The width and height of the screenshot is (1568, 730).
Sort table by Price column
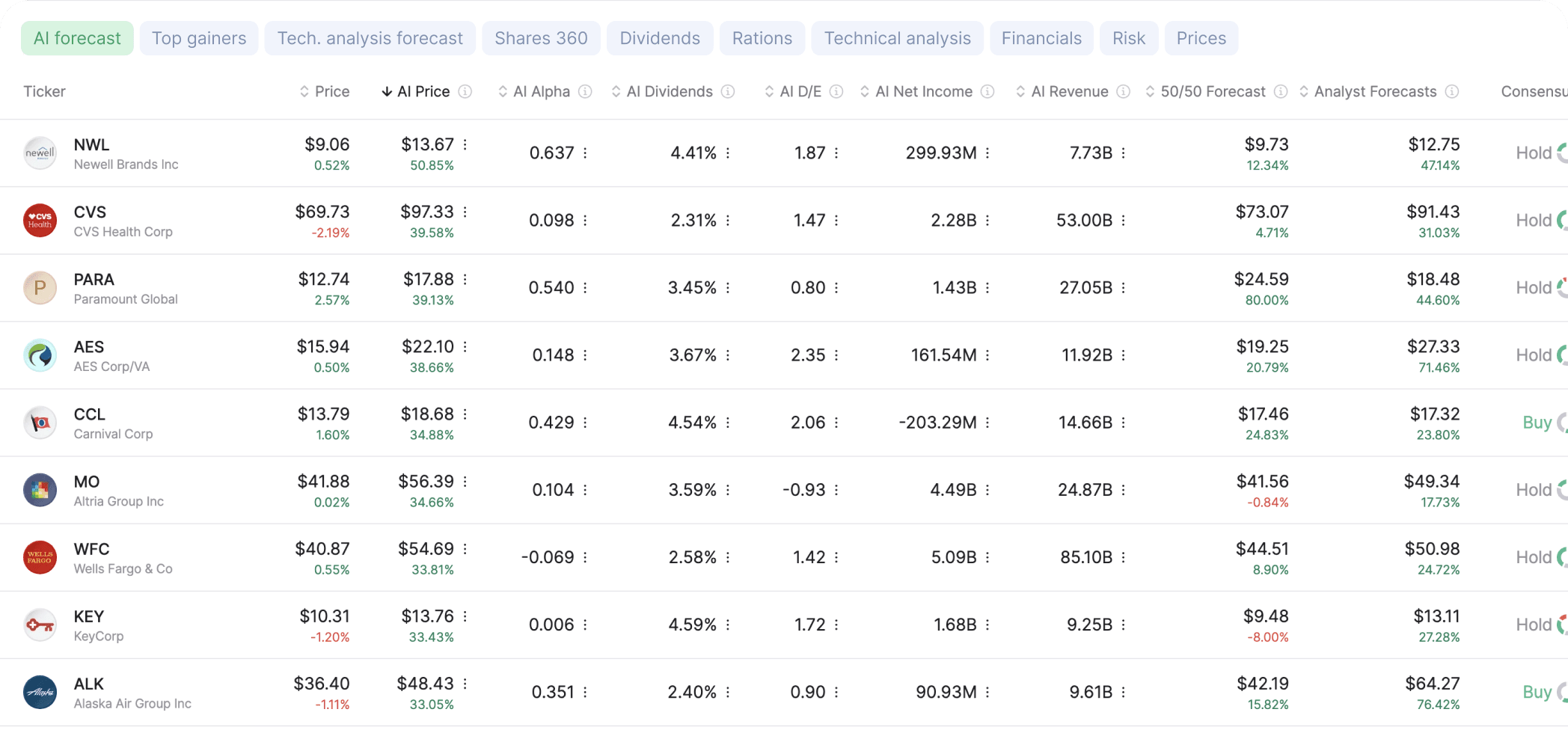point(325,91)
